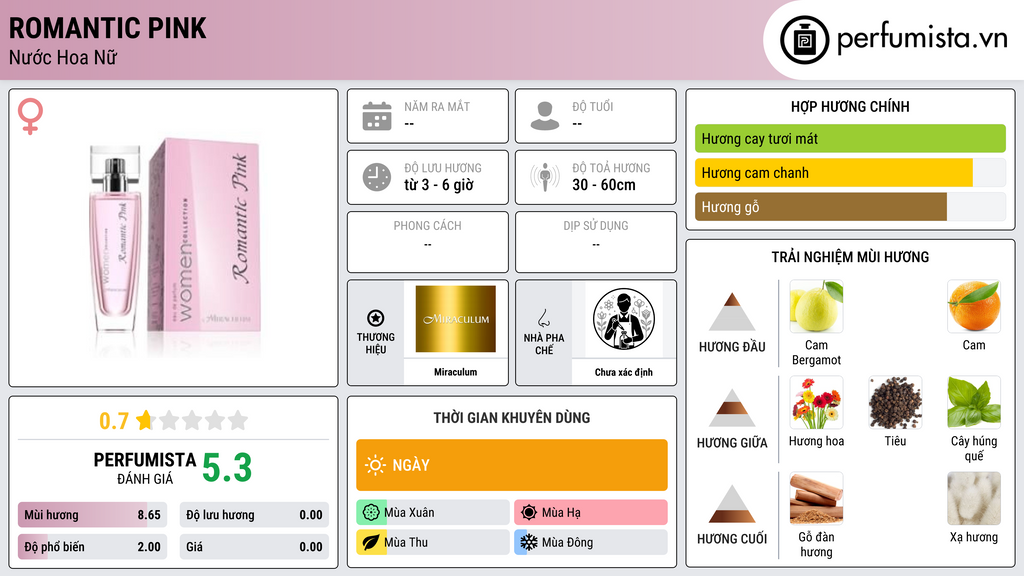Click the Chưa xác định perfumer caption
Viewport: 1024px width, 576px height.
624,372
